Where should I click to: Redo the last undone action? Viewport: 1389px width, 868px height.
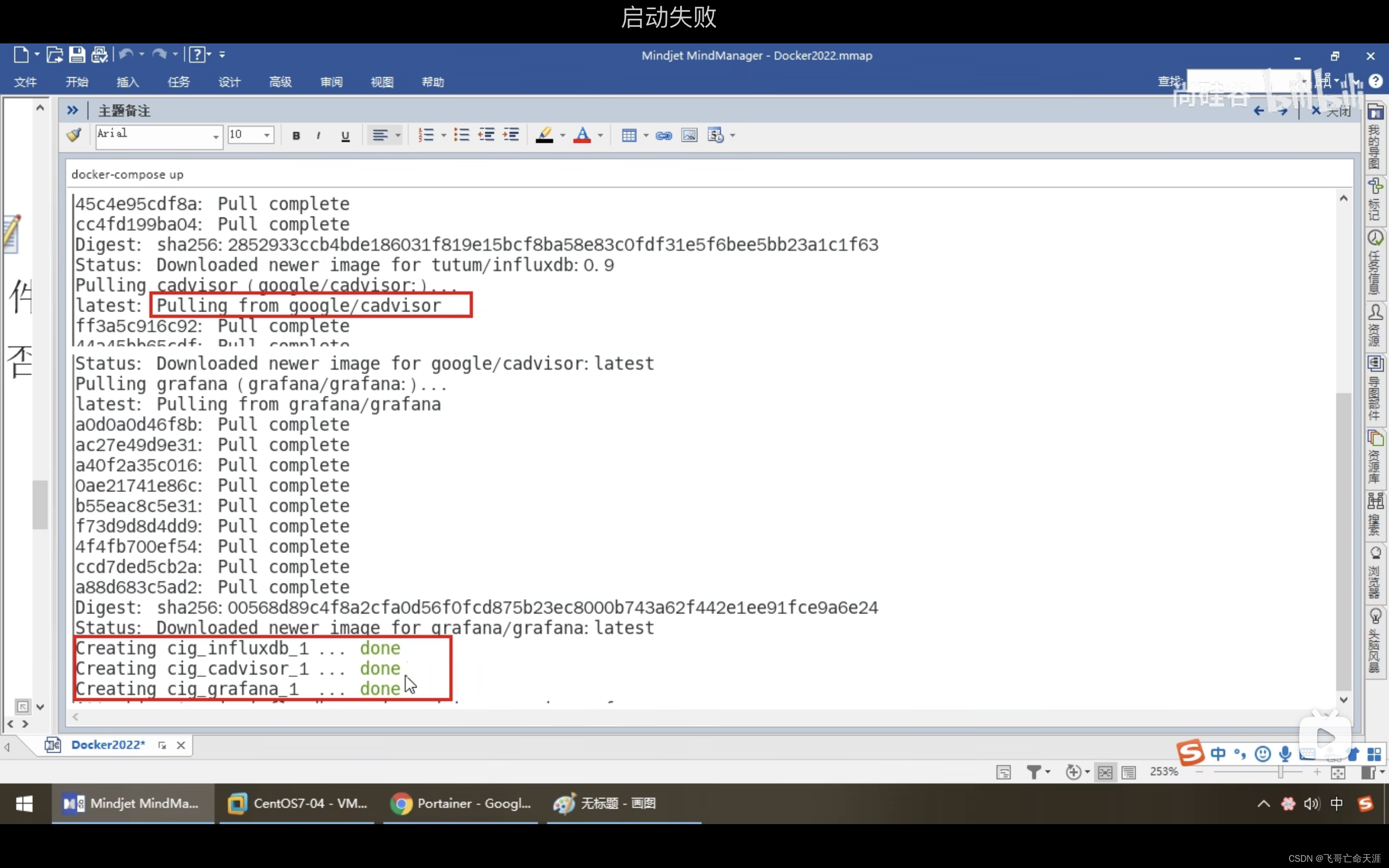[x=160, y=54]
